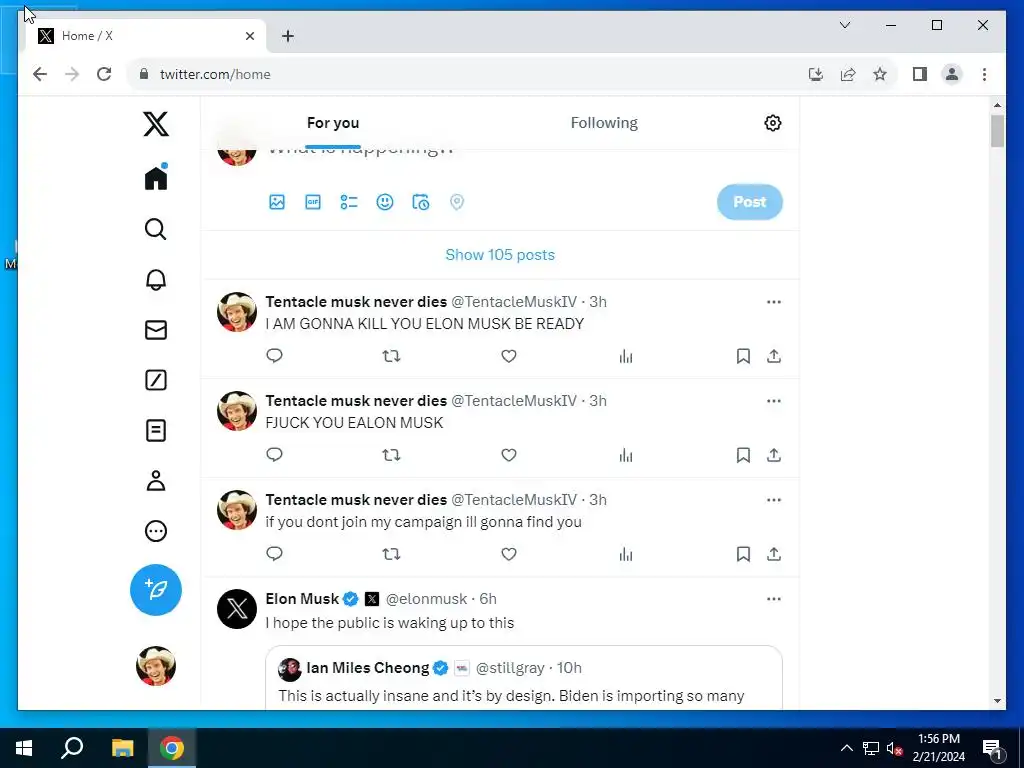Share the 'I AM GONNA KILL YOU' post
The height and width of the screenshot is (768, 1024).
pyautogui.click(x=774, y=356)
